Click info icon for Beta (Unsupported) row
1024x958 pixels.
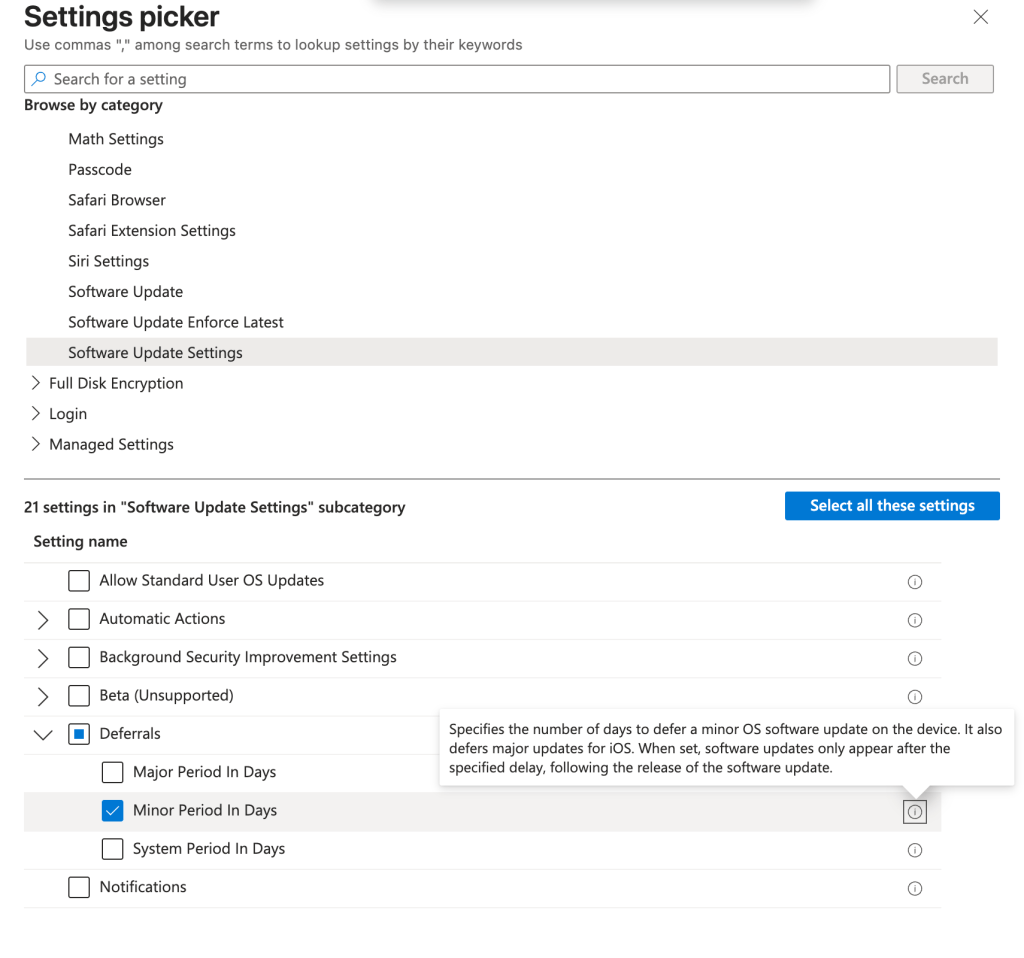(x=914, y=696)
